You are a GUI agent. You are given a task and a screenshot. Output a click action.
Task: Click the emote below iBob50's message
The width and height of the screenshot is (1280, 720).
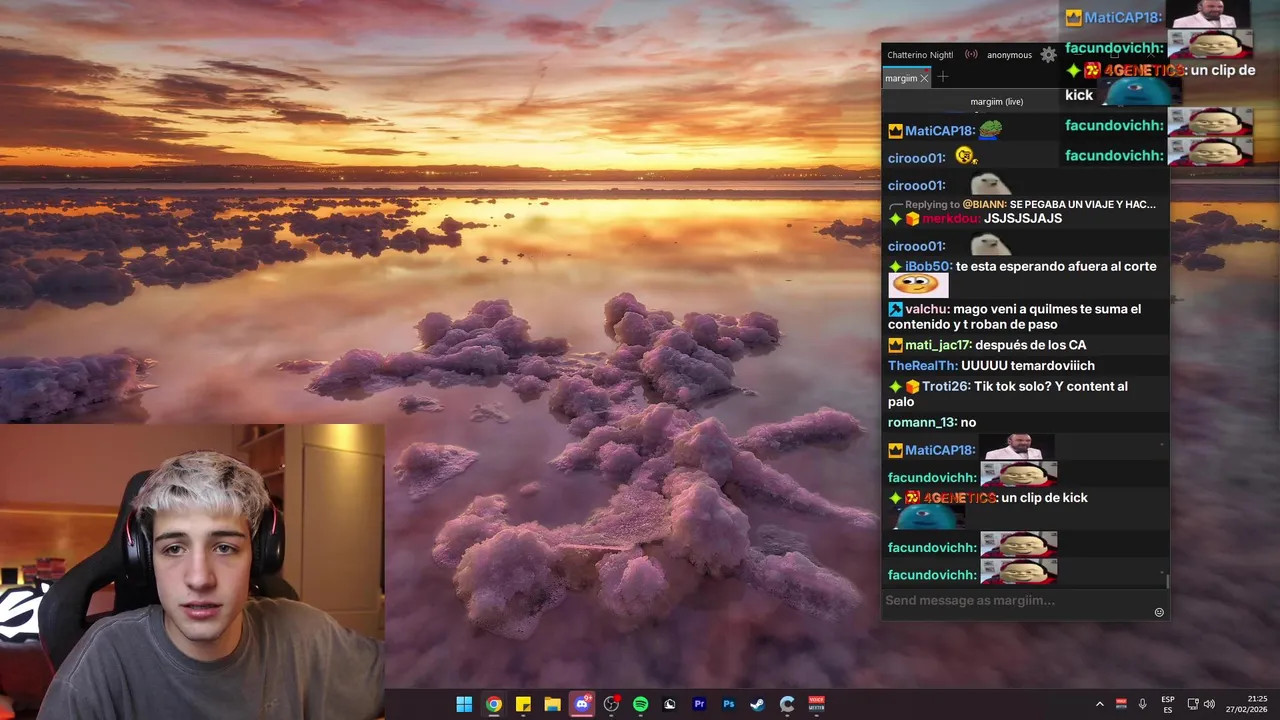917,285
